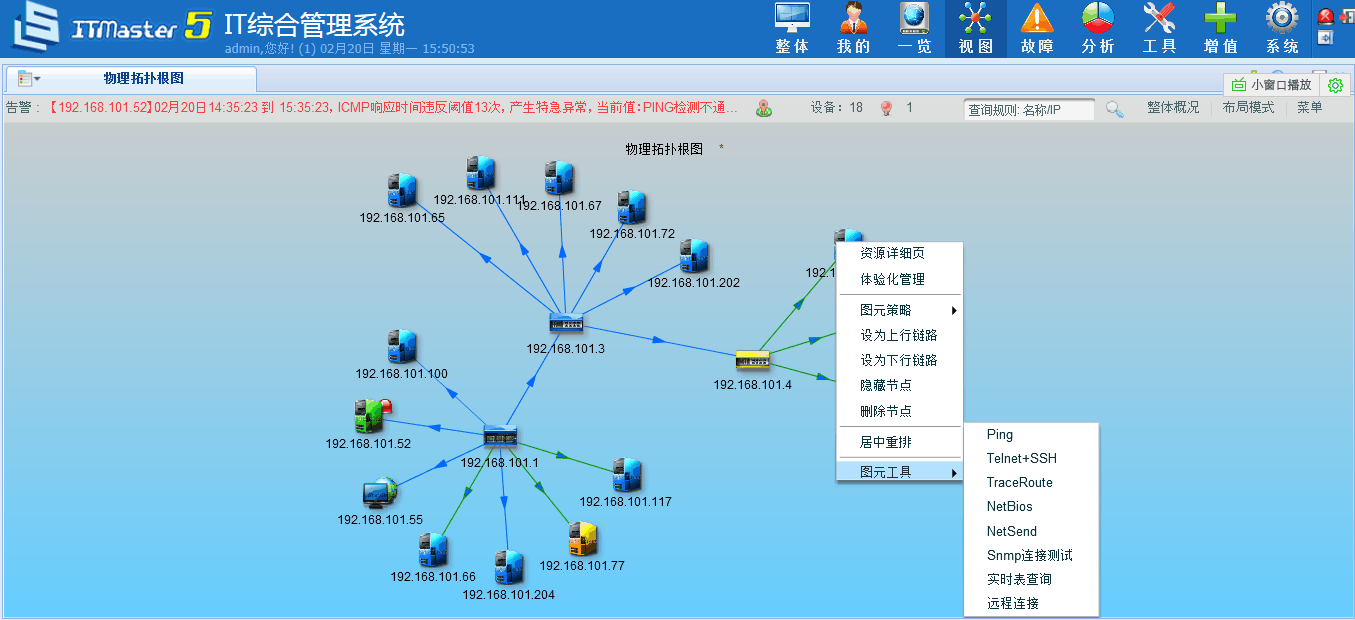Image resolution: width=1355 pixels, height=620 pixels.
Task: Select server node 192.168.101.111
Action: pyautogui.click(x=480, y=173)
